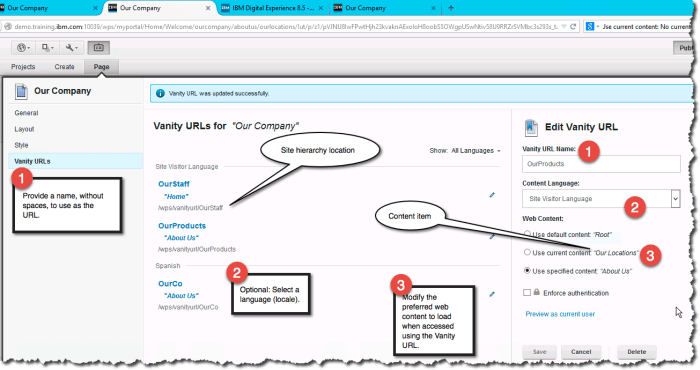This screenshot has width=700, height=370.
Task: Click the Cancel button
Action: [581, 352]
